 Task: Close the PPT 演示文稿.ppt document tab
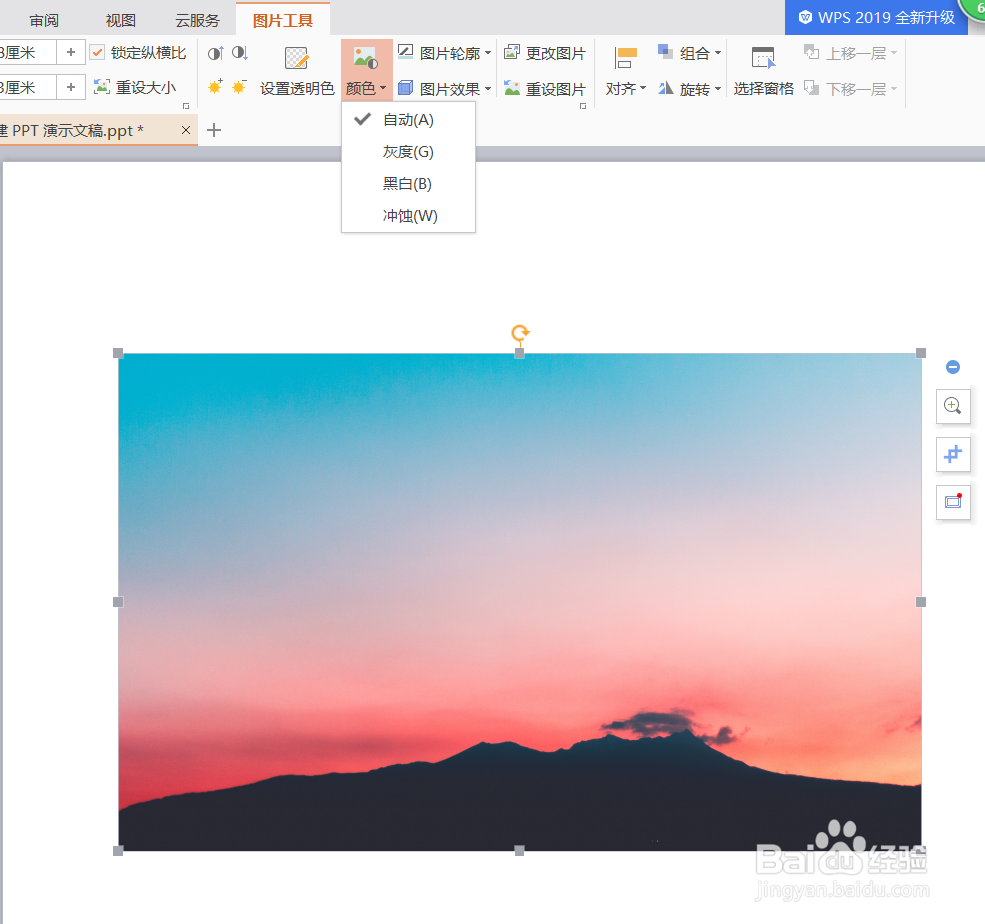(x=186, y=130)
